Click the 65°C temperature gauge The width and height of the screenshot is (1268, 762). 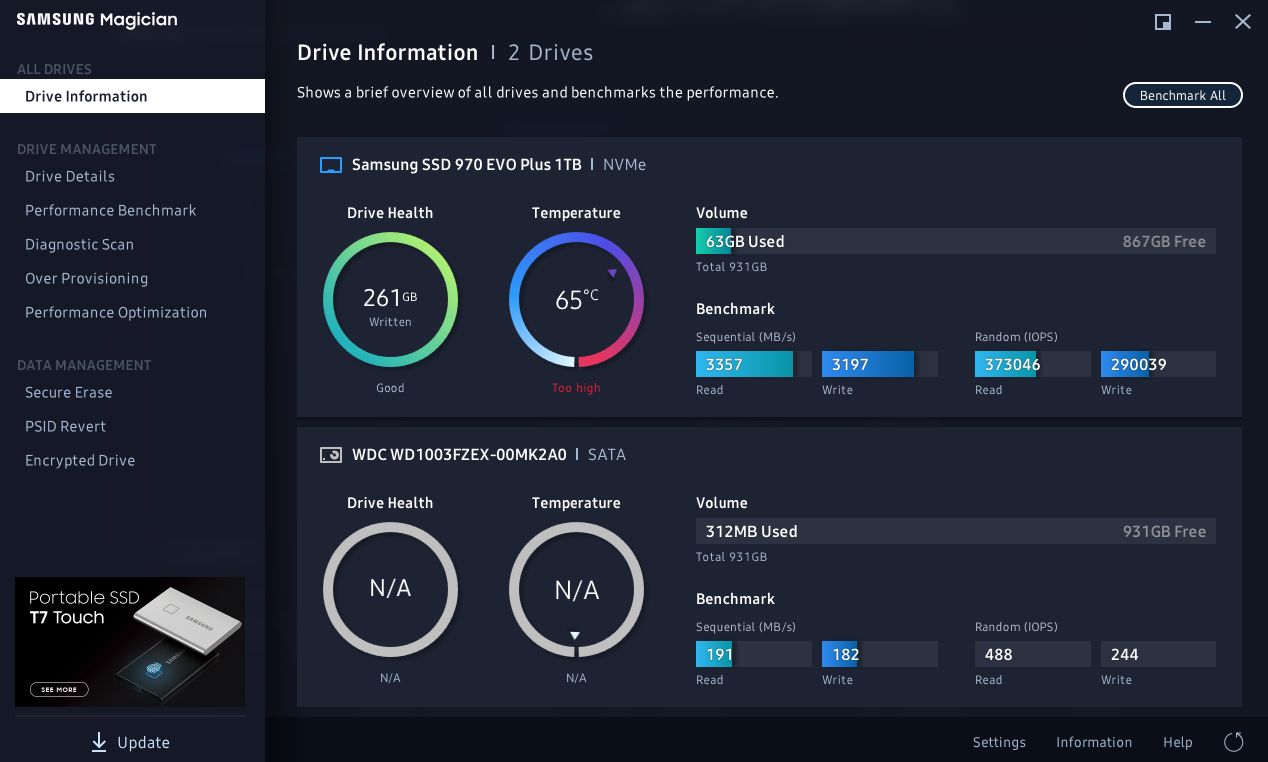tap(576, 300)
